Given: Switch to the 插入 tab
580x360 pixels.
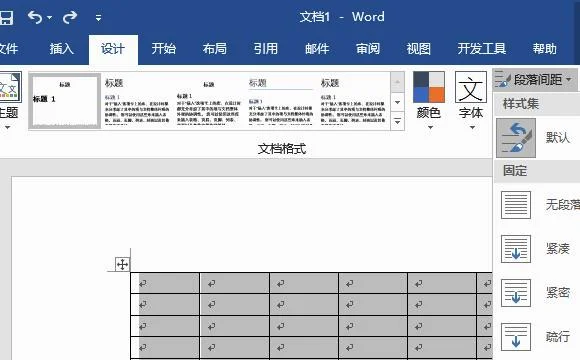Looking at the screenshot, I should [x=62, y=49].
